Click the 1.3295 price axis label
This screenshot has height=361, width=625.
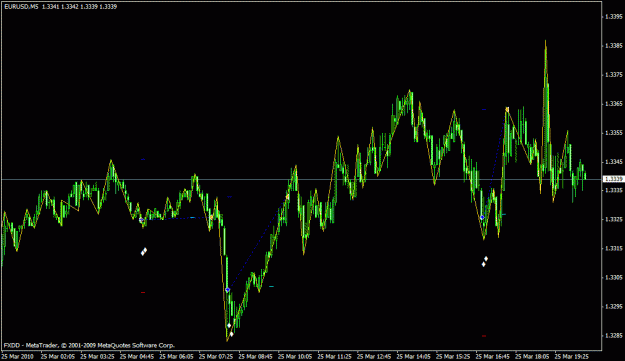tap(613, 307)
